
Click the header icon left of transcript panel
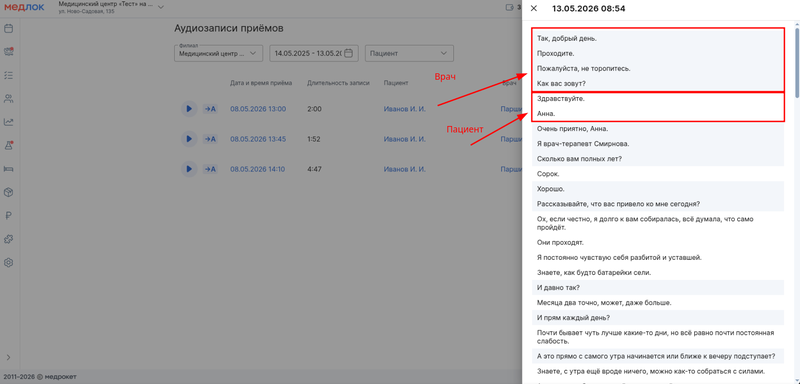coord(509,8)
